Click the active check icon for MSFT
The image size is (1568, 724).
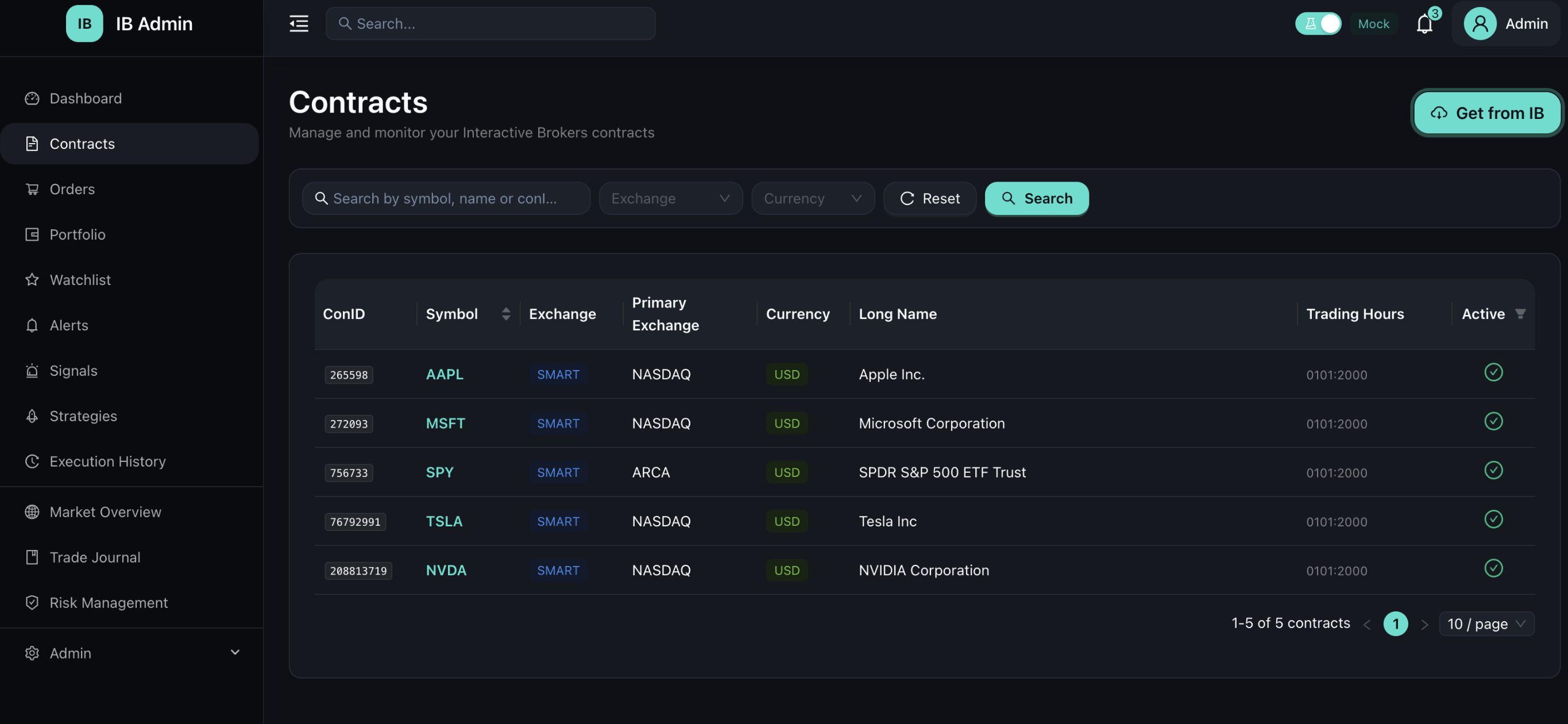click(1493, 421)
